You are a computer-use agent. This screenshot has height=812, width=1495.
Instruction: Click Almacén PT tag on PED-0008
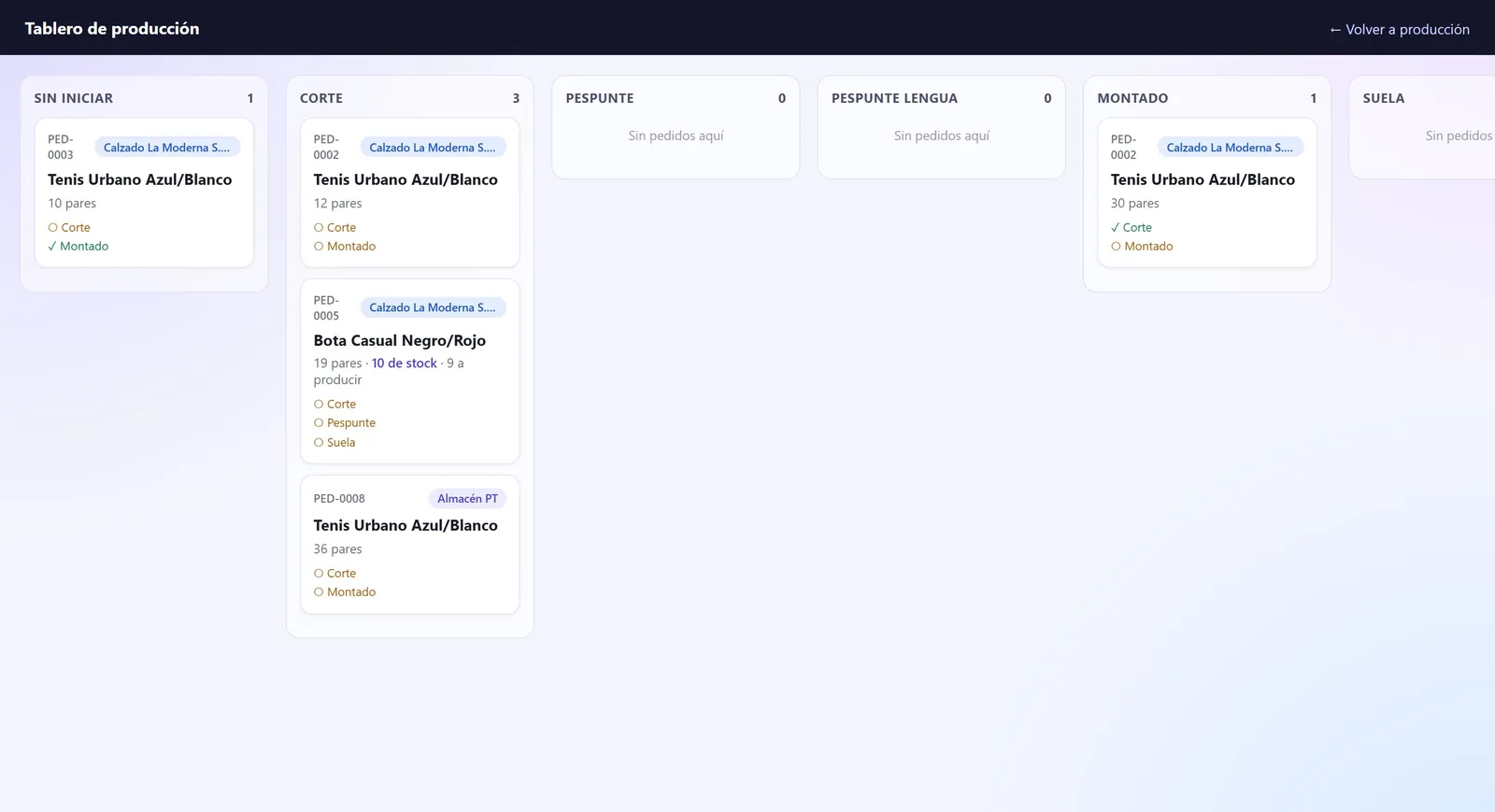[468, 499]
